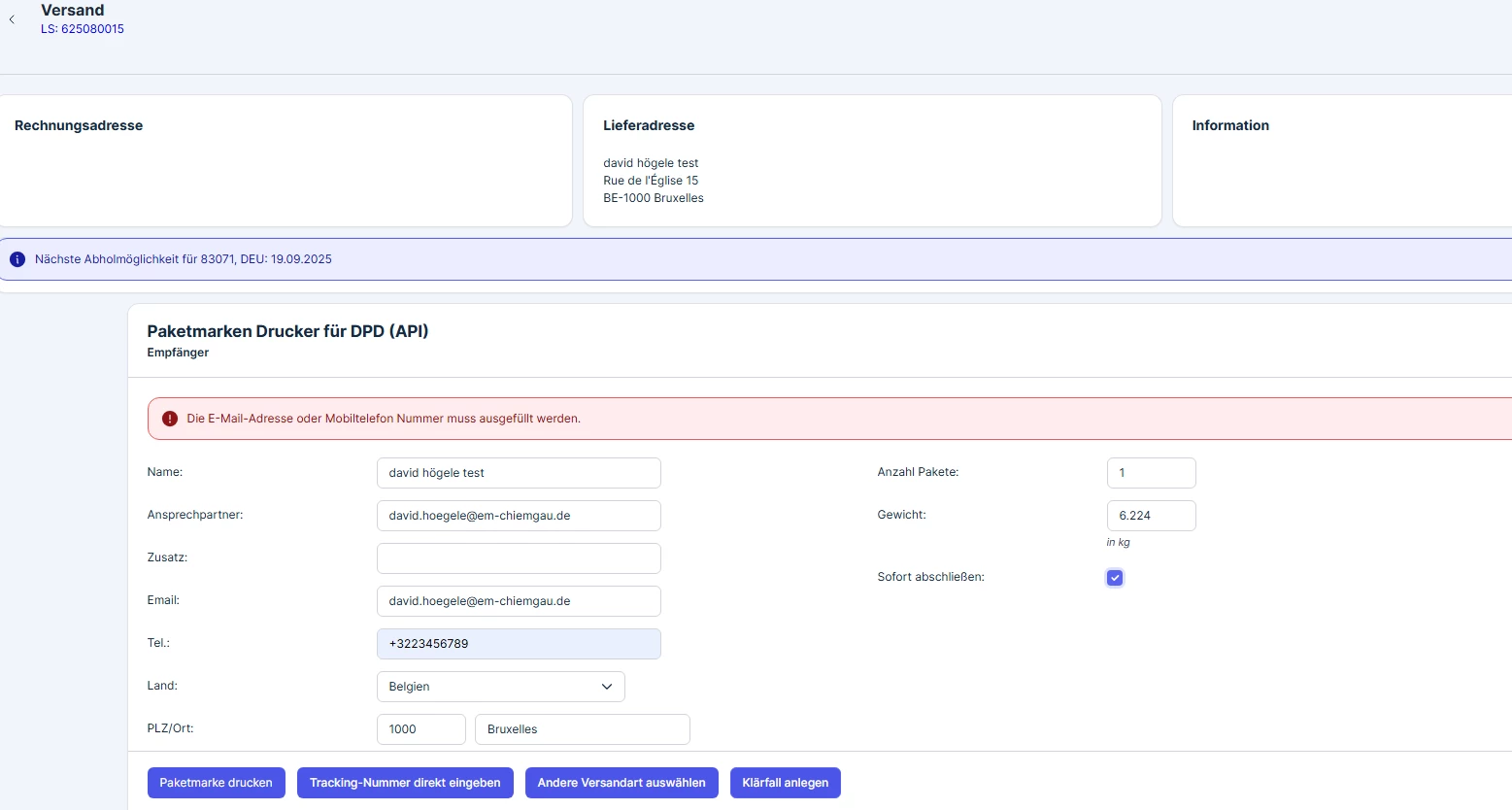Click the PLZ field containing 1000
The width and height of the screenshot is (1512, 810).
click(x=421, y=729)
